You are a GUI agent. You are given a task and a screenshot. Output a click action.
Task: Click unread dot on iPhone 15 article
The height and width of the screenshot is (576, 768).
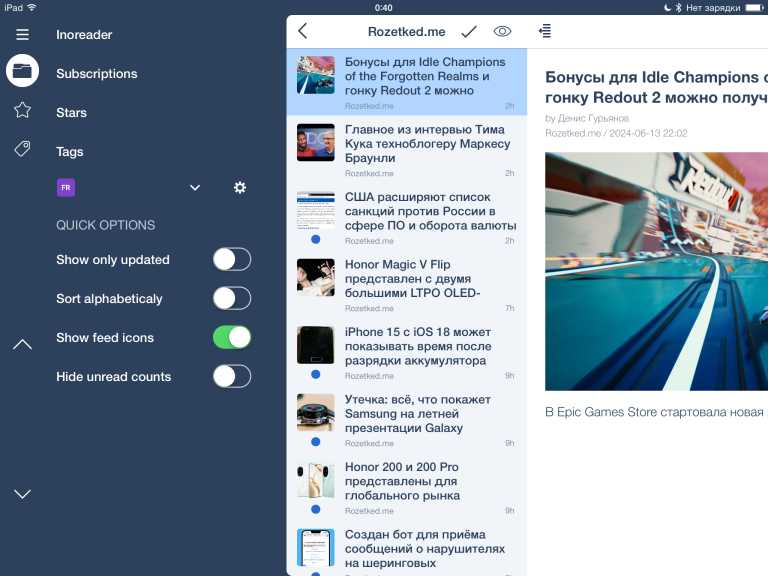316,375
